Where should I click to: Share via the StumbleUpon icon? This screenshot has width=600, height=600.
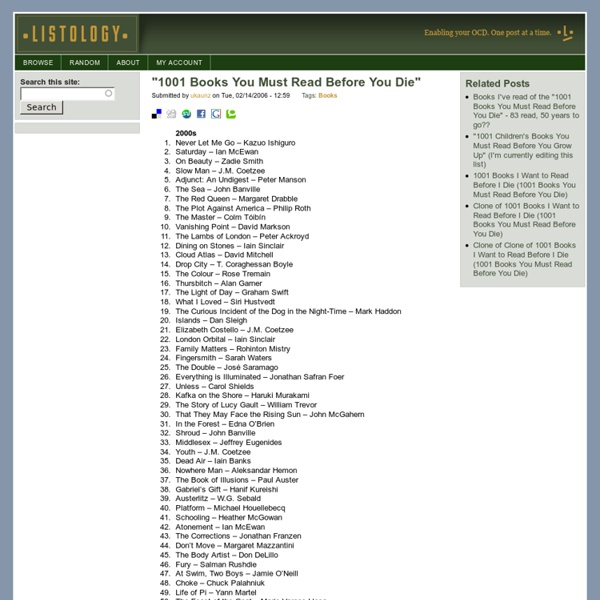pos(186,114)
